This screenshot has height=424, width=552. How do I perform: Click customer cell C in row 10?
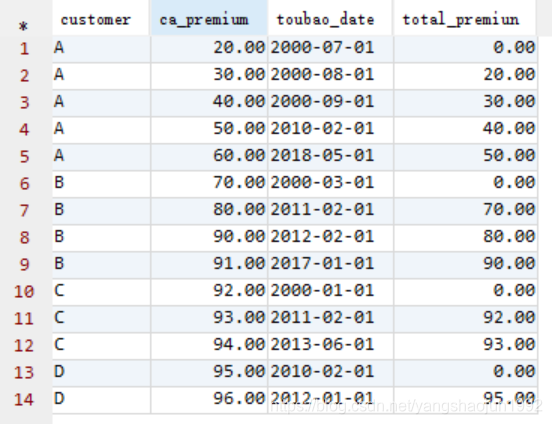[101, 292]
